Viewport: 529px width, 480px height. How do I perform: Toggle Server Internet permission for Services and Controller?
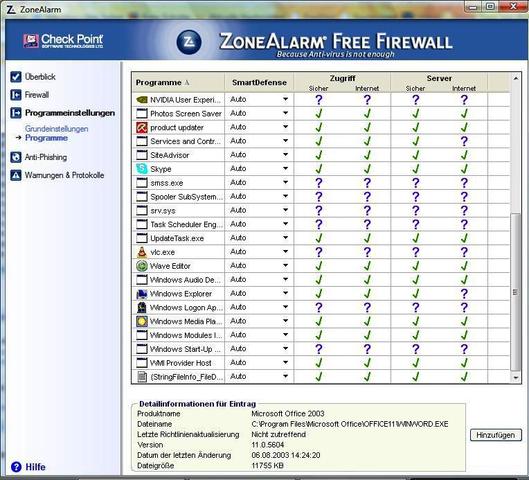tap(464, 141)
